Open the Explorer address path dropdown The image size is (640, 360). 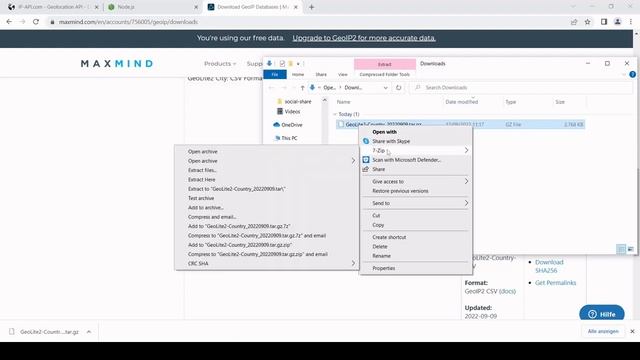[385, 88]
